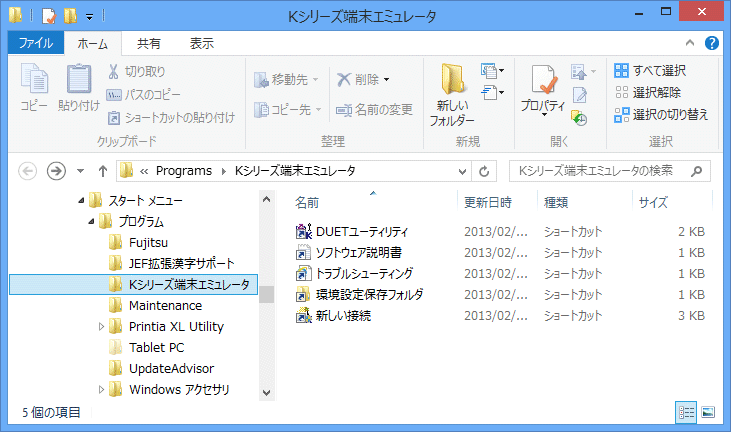This screenshot has height=432, width=731.
Task: Open Help with the blue question icon
Action: click(712, 43)
